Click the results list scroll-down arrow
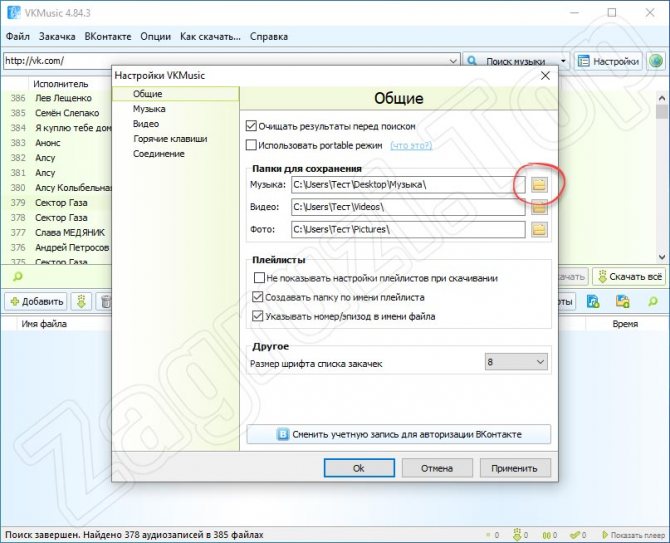The width and height of the screenshot is (670, 543). point(662,257)
